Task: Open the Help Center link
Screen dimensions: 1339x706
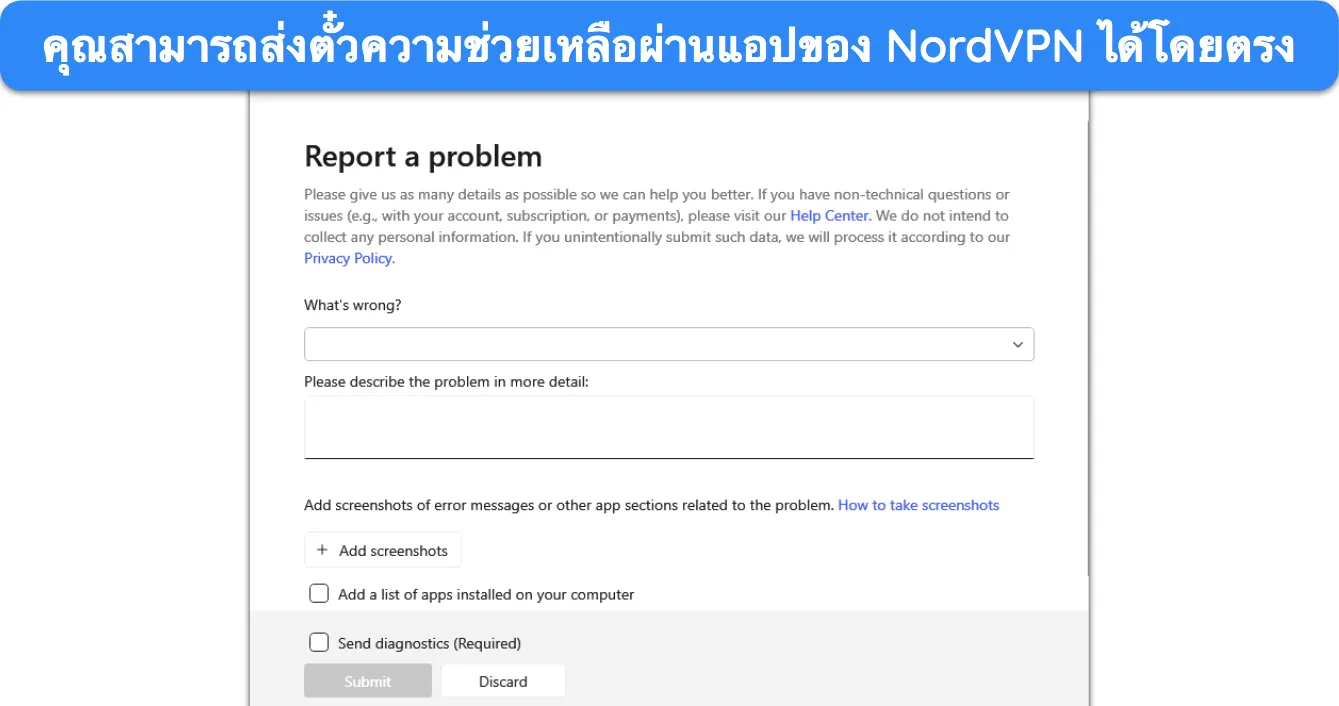Action: (x=829, y=216)
